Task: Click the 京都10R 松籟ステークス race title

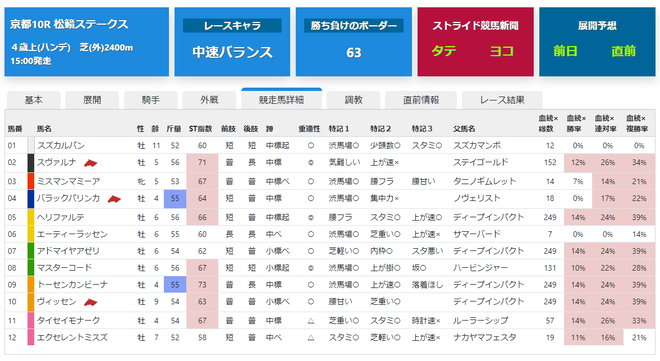Action: pos(69,24)
